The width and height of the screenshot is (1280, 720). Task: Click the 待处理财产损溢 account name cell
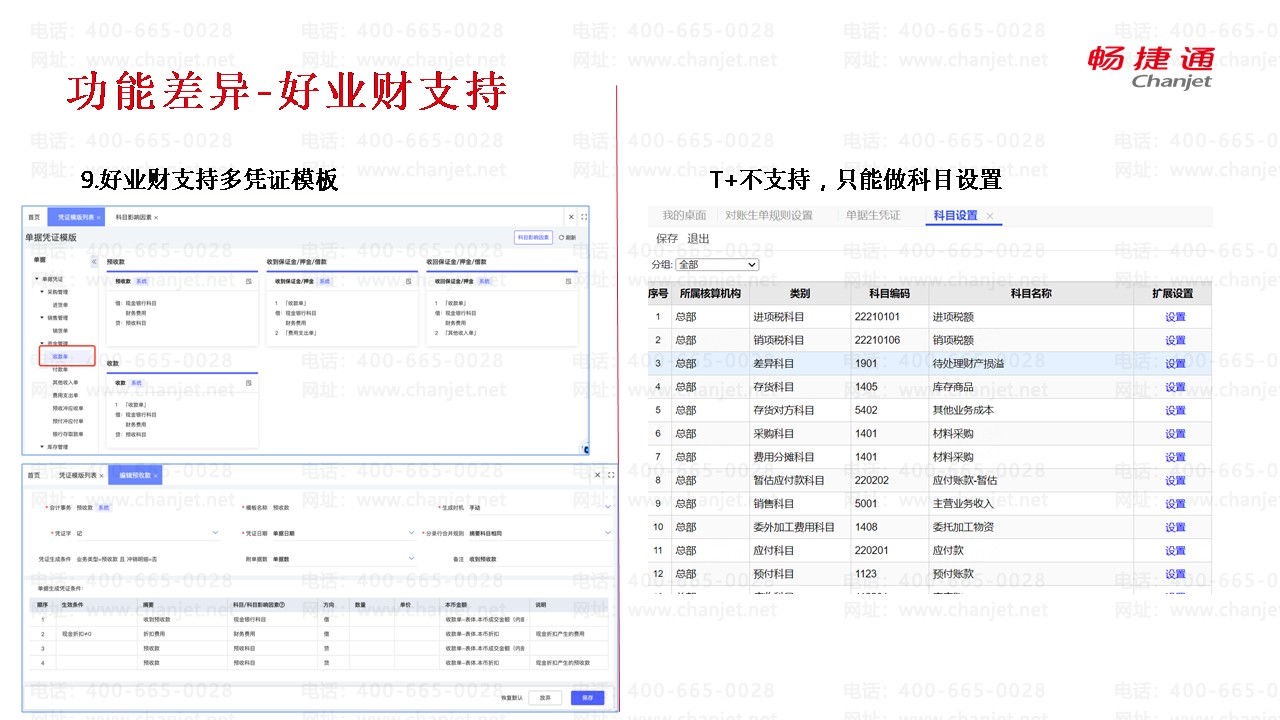pos(1033,364)
